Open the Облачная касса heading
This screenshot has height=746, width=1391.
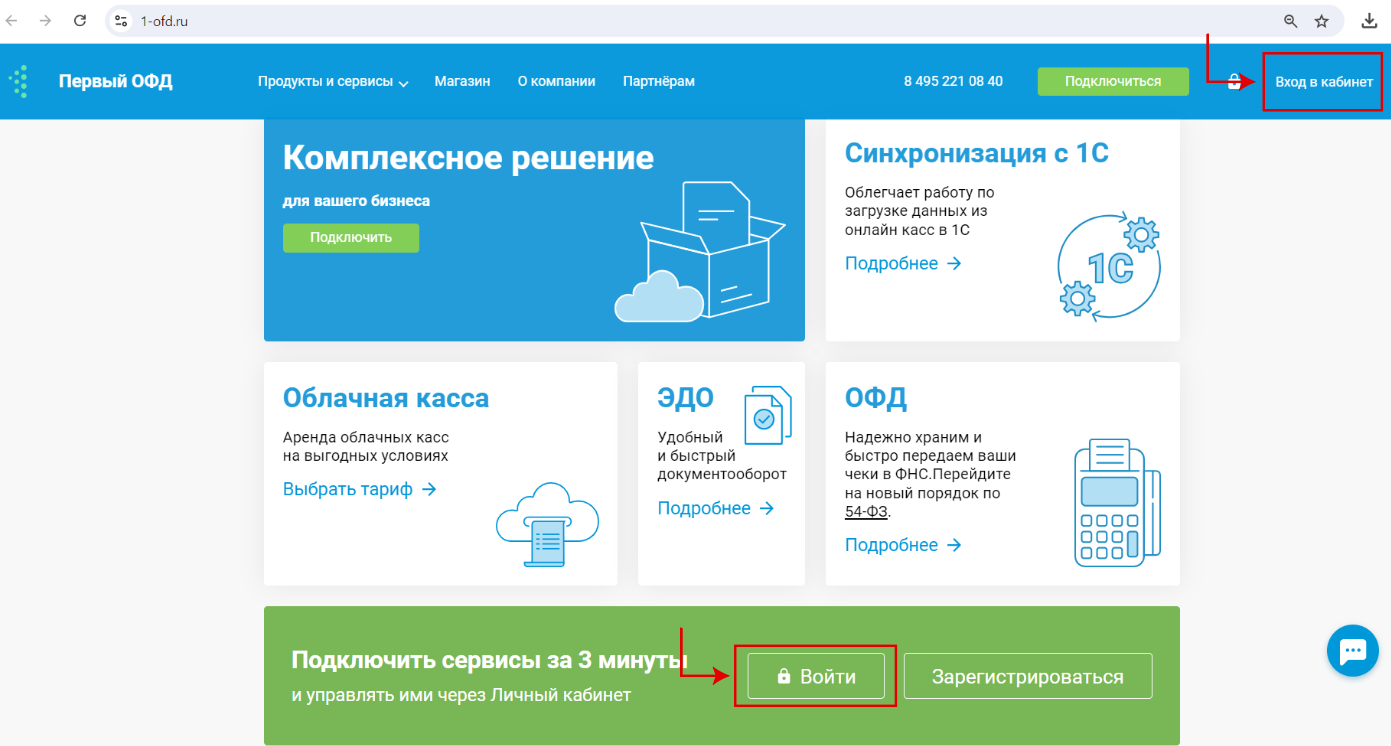pos(386,398)
